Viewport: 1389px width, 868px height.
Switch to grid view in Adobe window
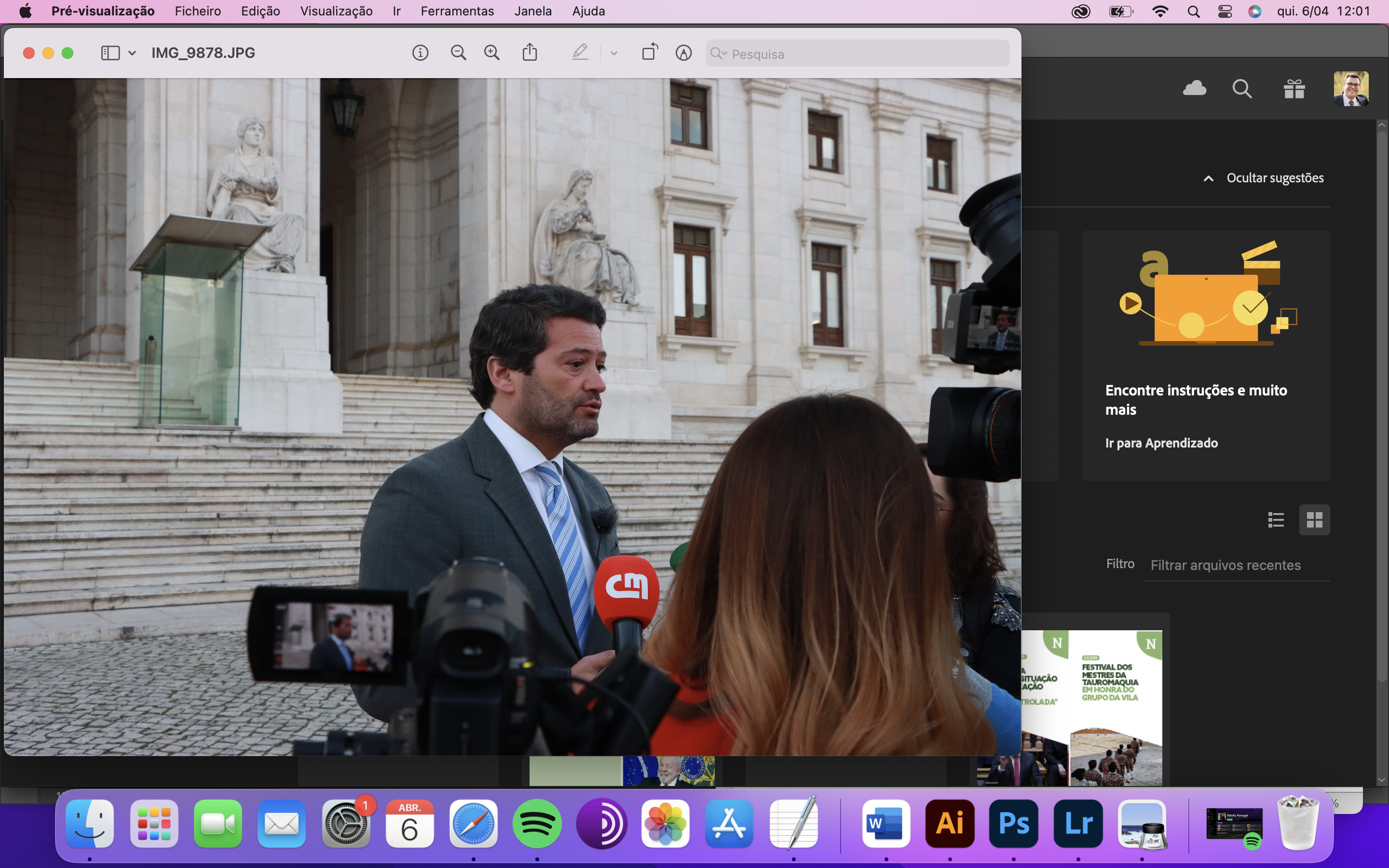pyautogui.click(x=1314, y=520)
